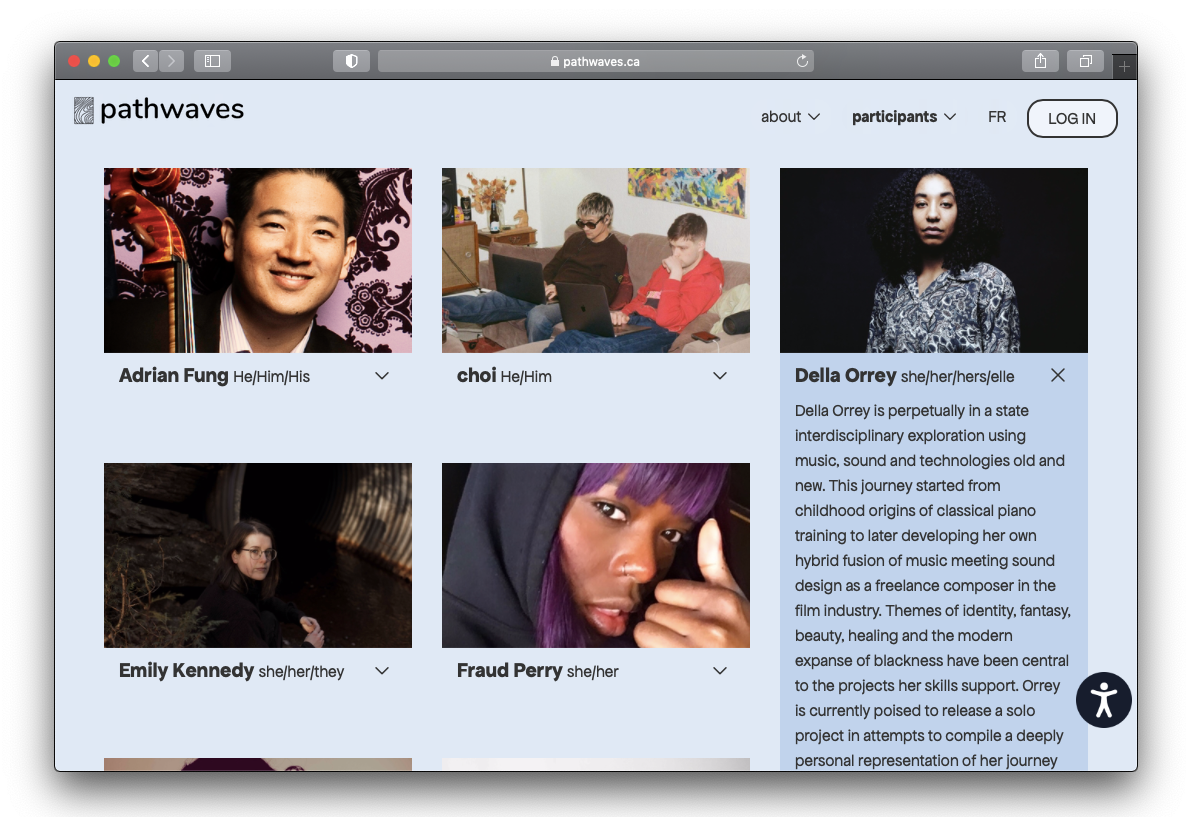The image size is (1186, 817).
Task: Click the yellow minimize window button
Action: (x=94, y=61)
